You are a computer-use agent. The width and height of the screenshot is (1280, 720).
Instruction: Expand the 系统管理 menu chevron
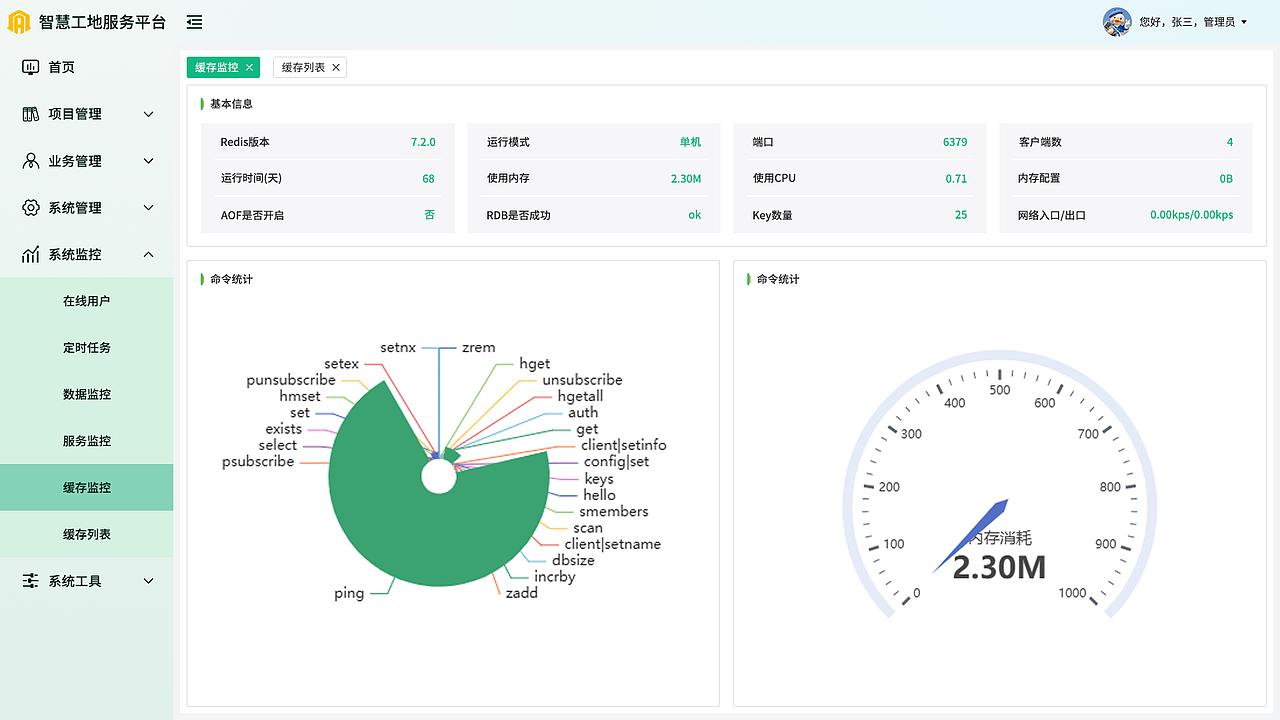pos(149,208)
